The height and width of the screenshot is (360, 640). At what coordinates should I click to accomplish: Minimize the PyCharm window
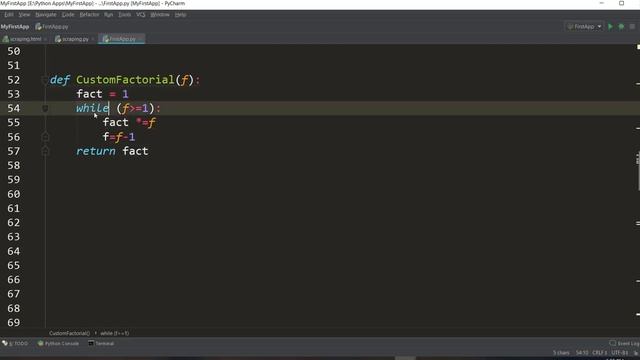click(601, 3)
